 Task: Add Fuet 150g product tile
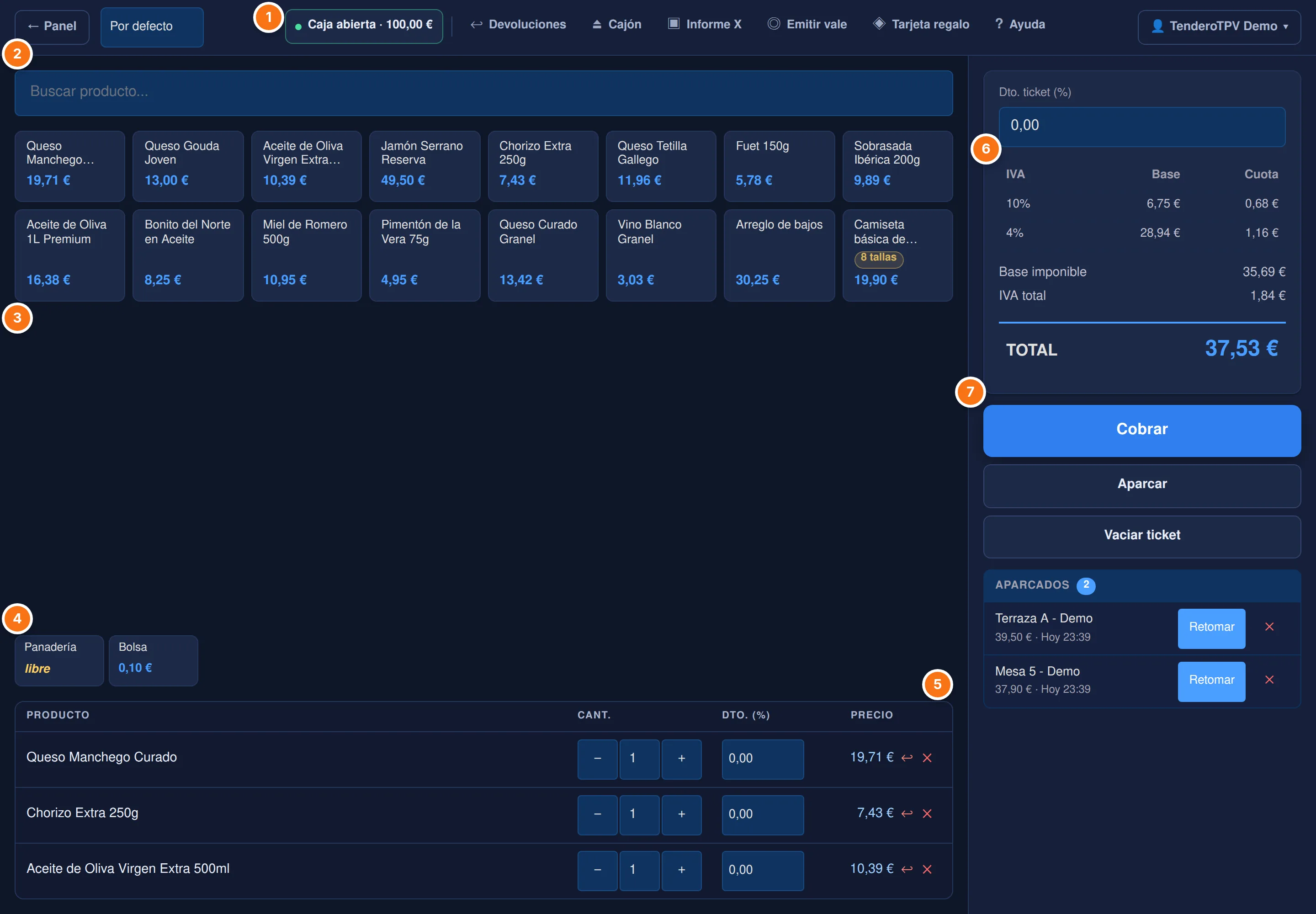[779, 165]
